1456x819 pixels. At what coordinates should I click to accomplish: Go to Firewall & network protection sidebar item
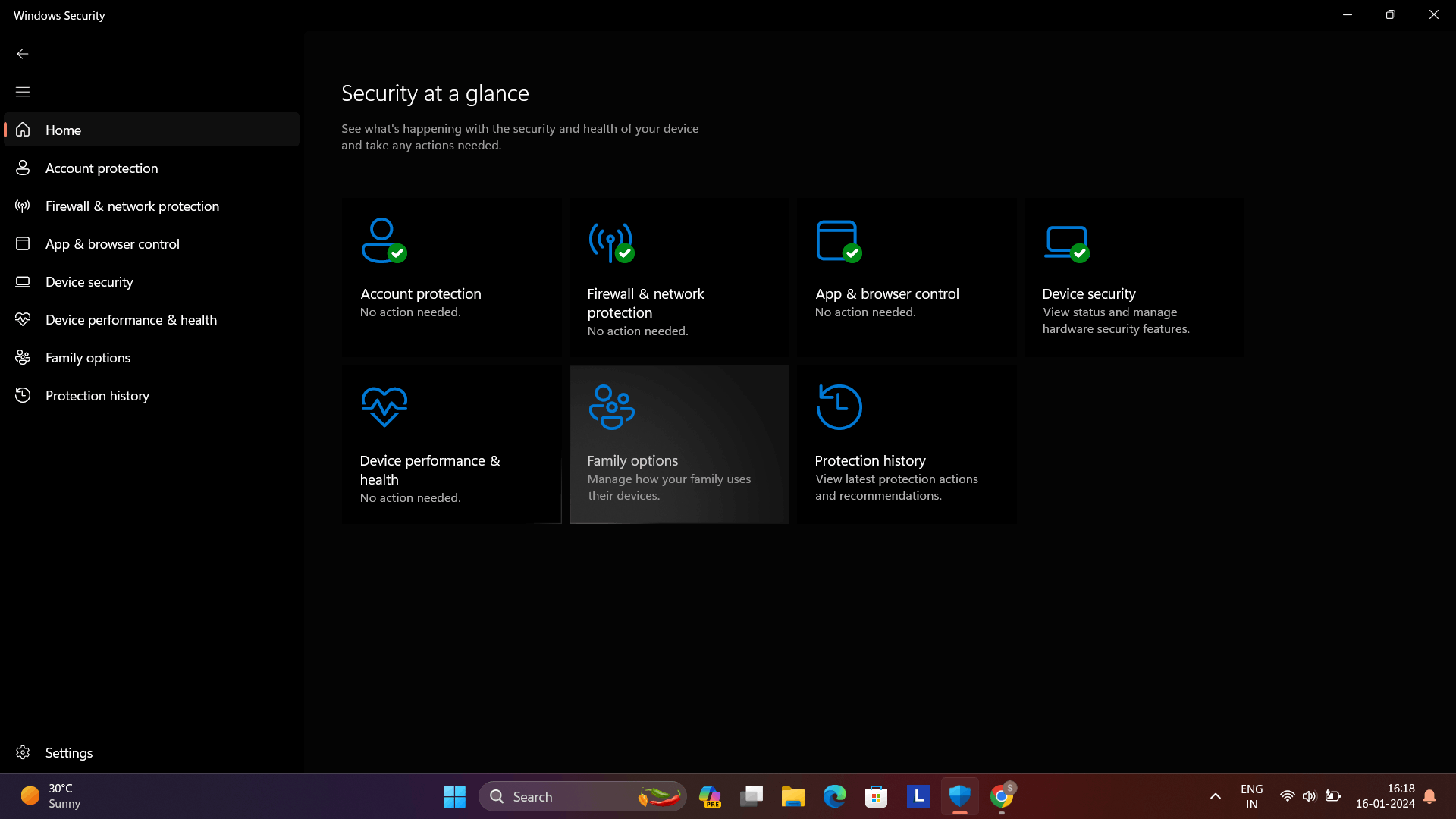(x=132, y=206)
